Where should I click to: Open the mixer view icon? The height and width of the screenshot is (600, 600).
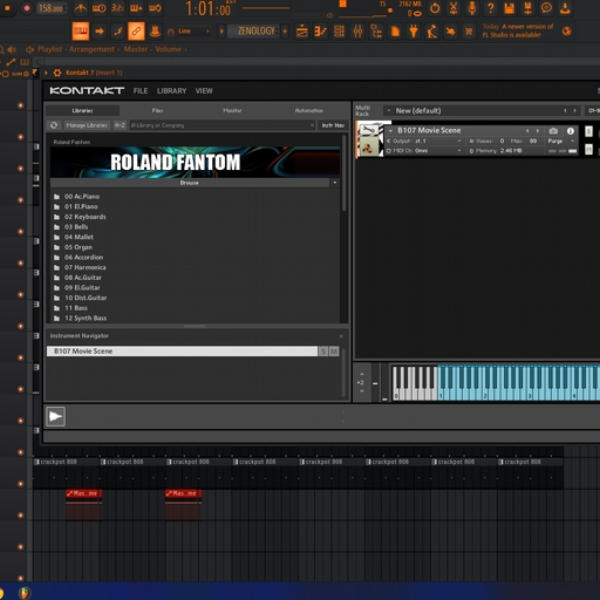click(x=358, y=31)
